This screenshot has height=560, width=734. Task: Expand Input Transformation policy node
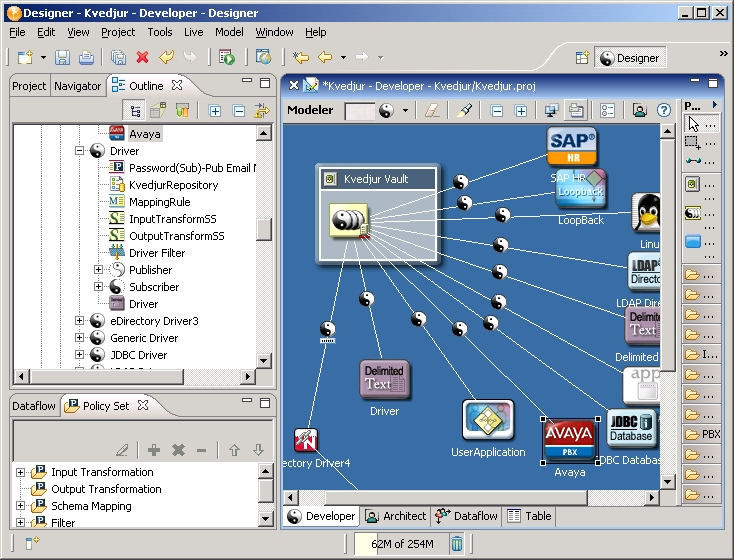[x=20, y=472]
